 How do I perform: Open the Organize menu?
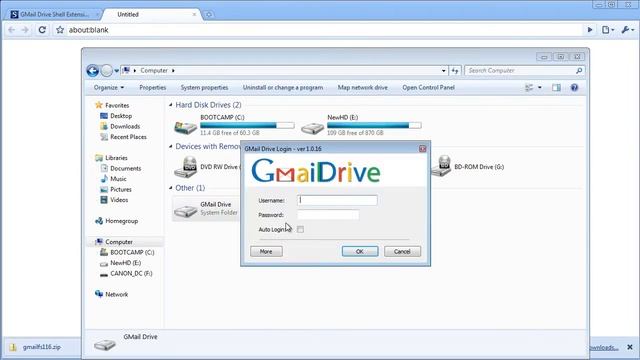[x=109, y=87]
